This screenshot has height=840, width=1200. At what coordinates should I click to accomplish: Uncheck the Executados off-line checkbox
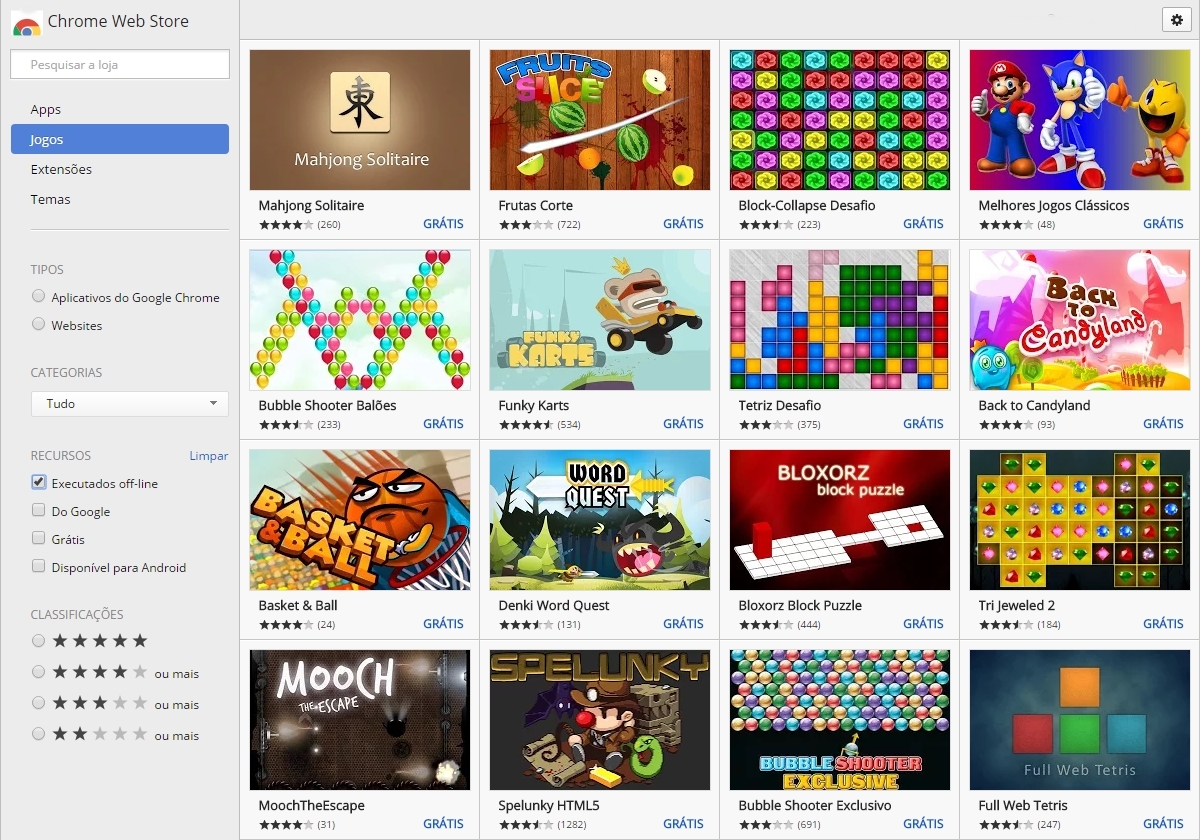click(39, 482)
